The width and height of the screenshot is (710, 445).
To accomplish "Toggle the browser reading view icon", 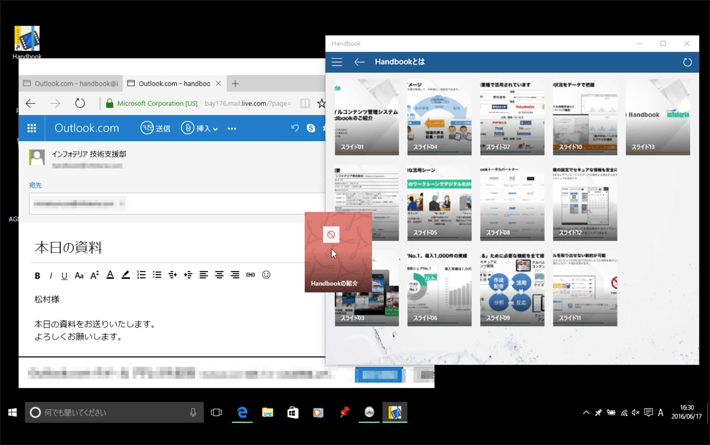I will tap(305, 104).
